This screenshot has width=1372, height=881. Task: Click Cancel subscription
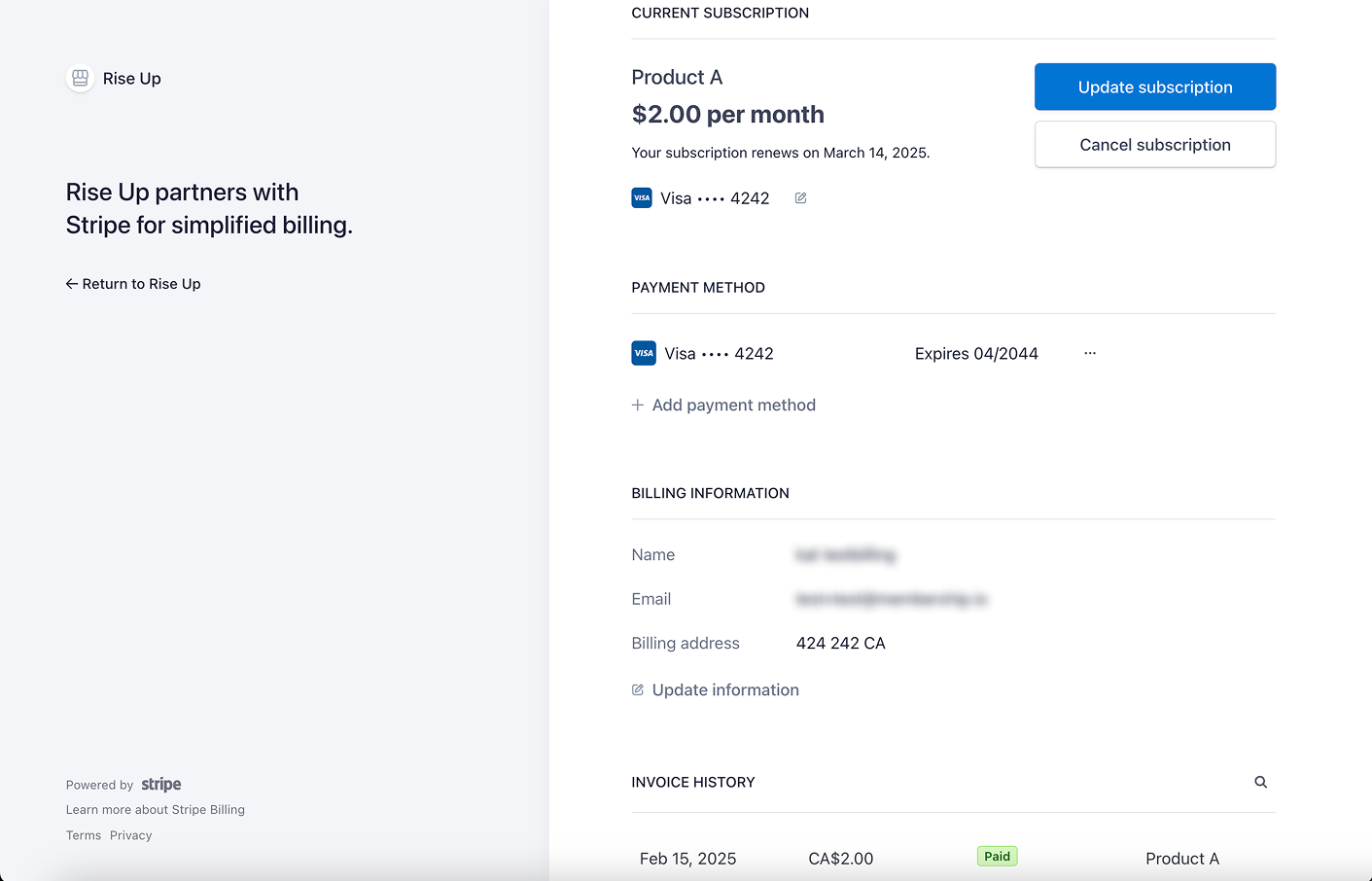(x=1154, y=144)
